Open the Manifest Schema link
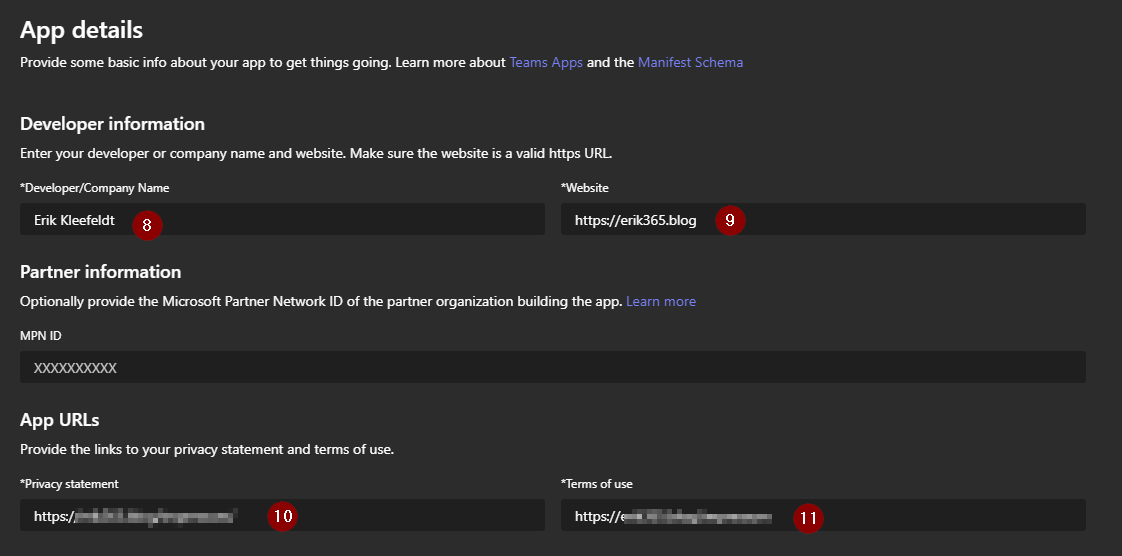The width and height of the screenshot is (1122, 556). tap(690, 62)
